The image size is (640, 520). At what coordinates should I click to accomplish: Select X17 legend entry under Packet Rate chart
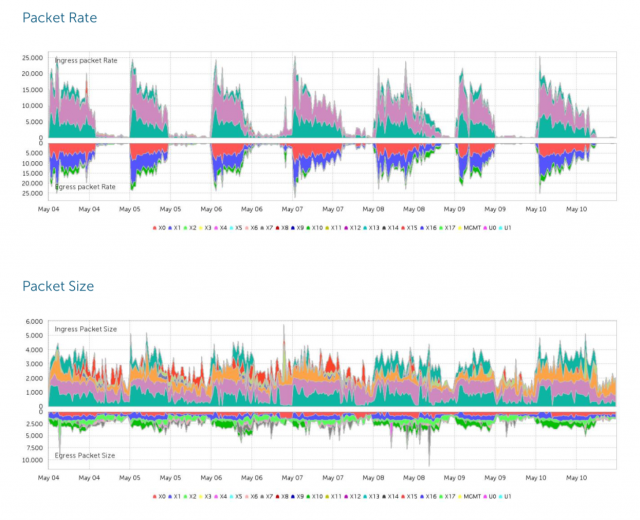tap(447, 228)
